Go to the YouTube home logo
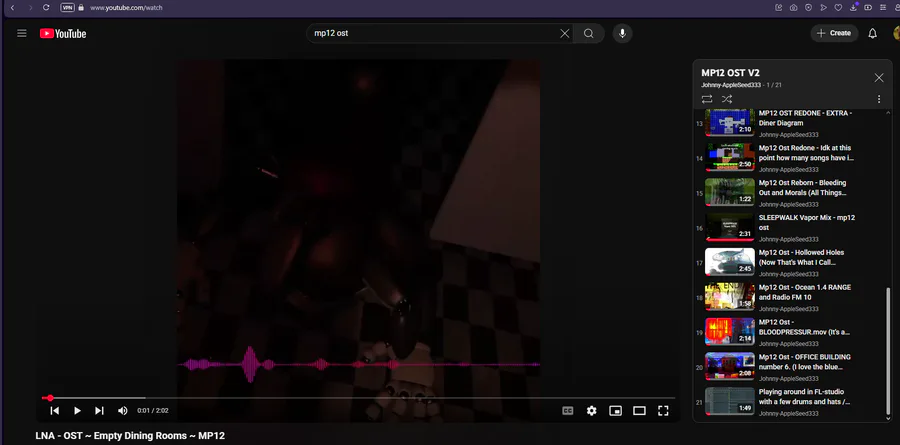Viewport: 900px width, 445px height. [x=63, y=34]
